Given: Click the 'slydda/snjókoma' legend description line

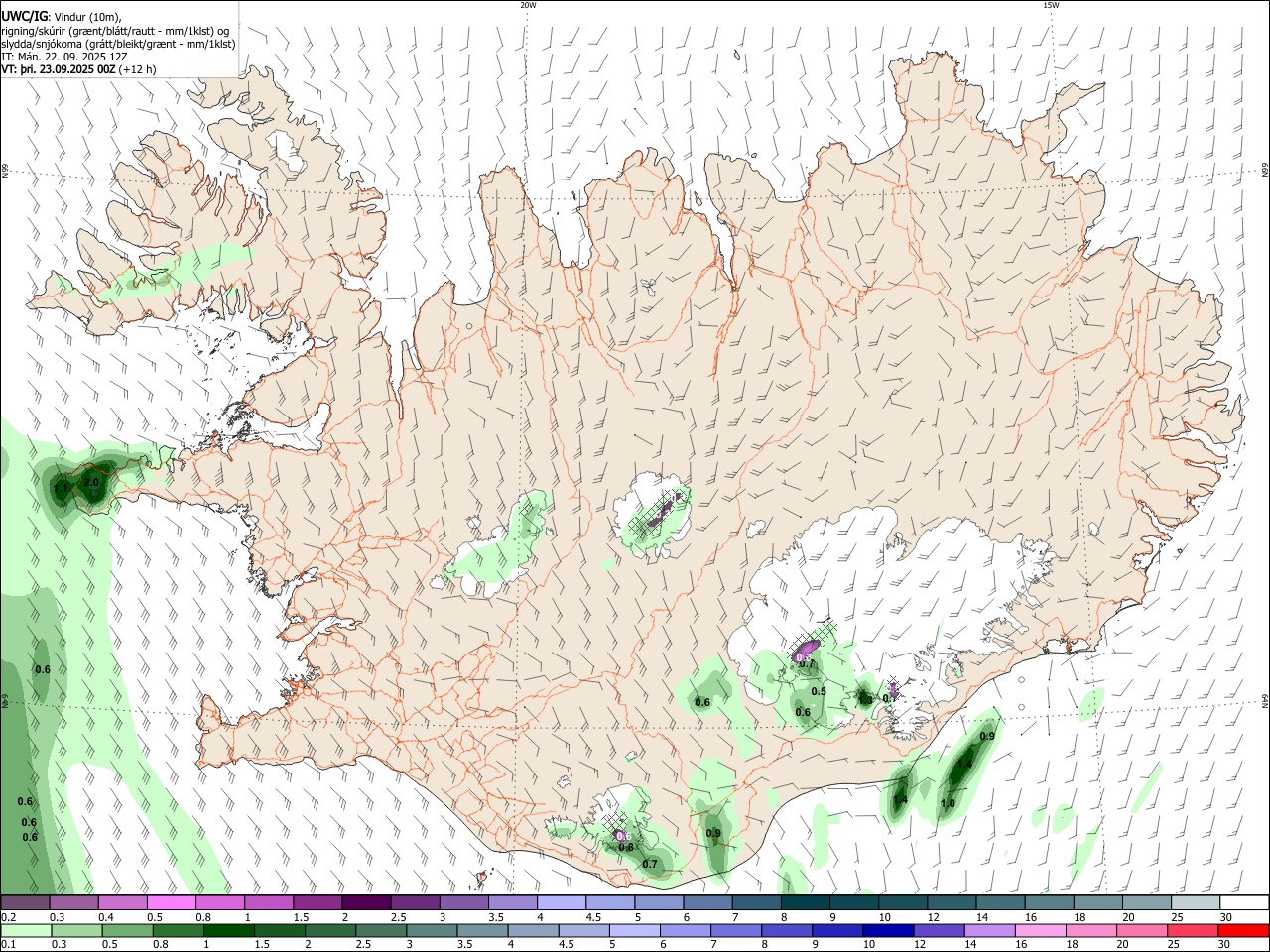Looking at the screenshot, I should click(x=118, y=44).
